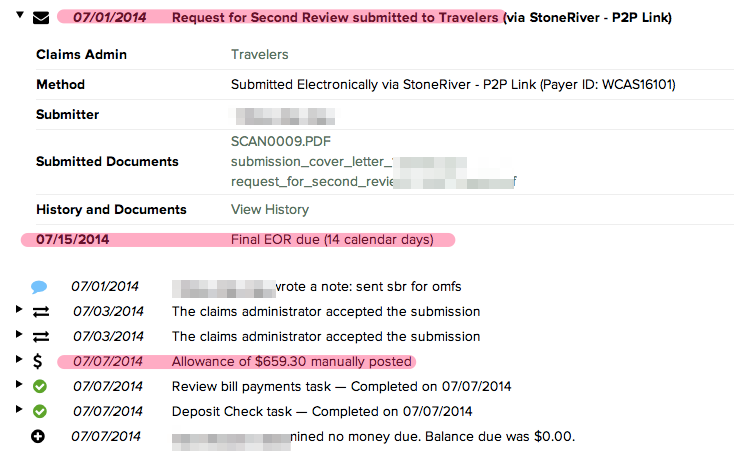Open the request_for_second_review document link
The width and height of the screenshot is (734, 470).
pyautogui.click(x=374, y=182)
